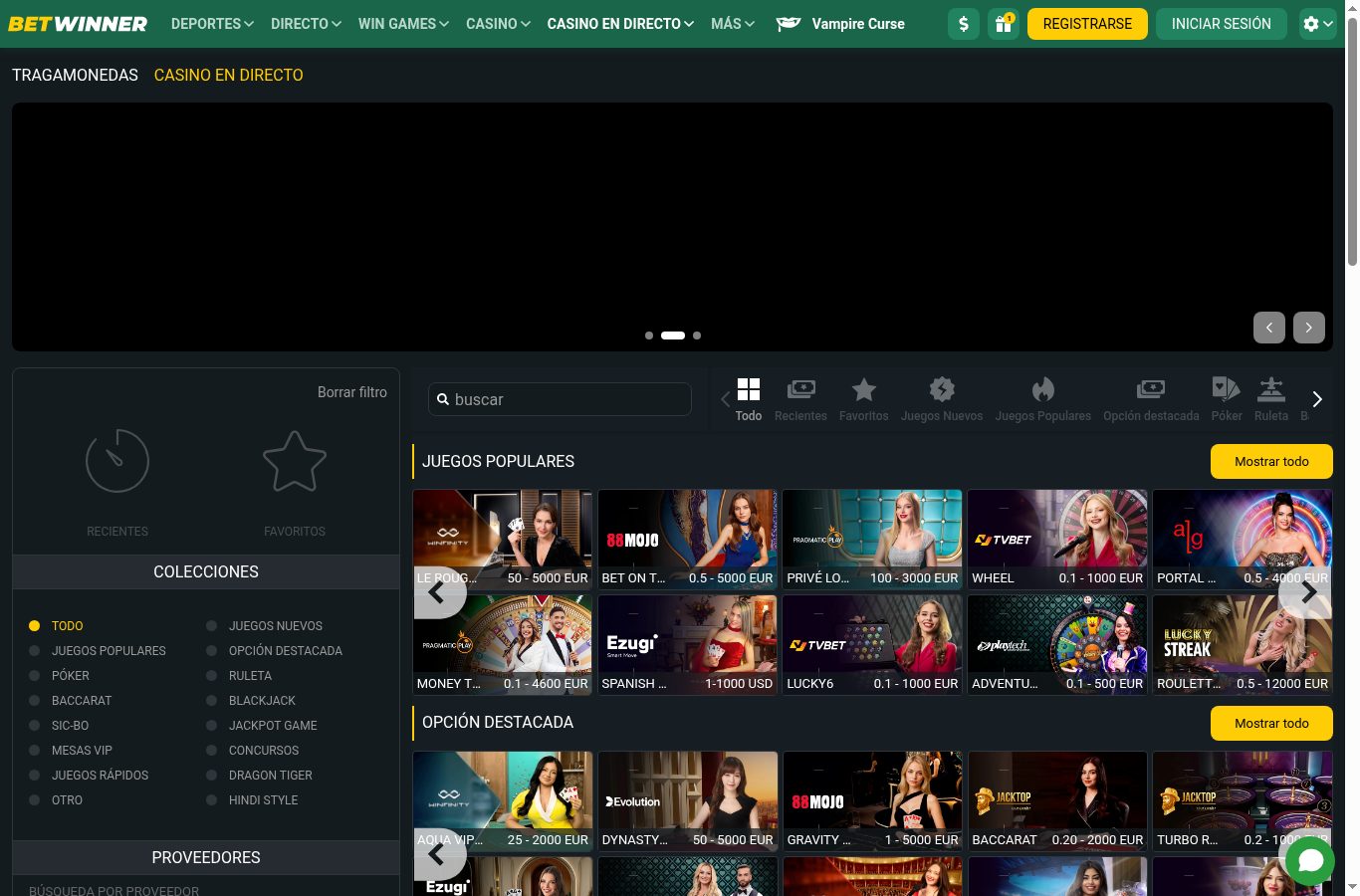The width and height of the screenshot is (1360, 896).
Task: Open the Vampire Curse promo link
Action: (x=840, y=24)
